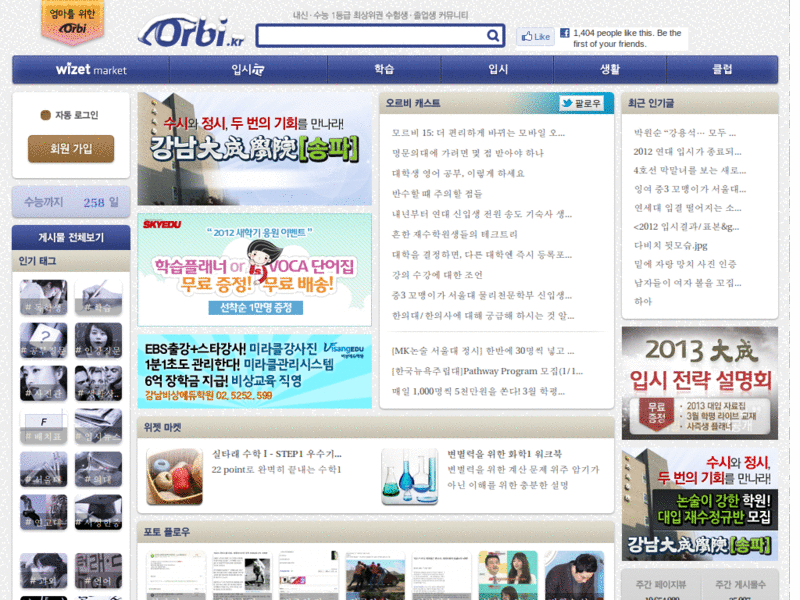Toggle the 자동 로그인 checkbox

45,115
